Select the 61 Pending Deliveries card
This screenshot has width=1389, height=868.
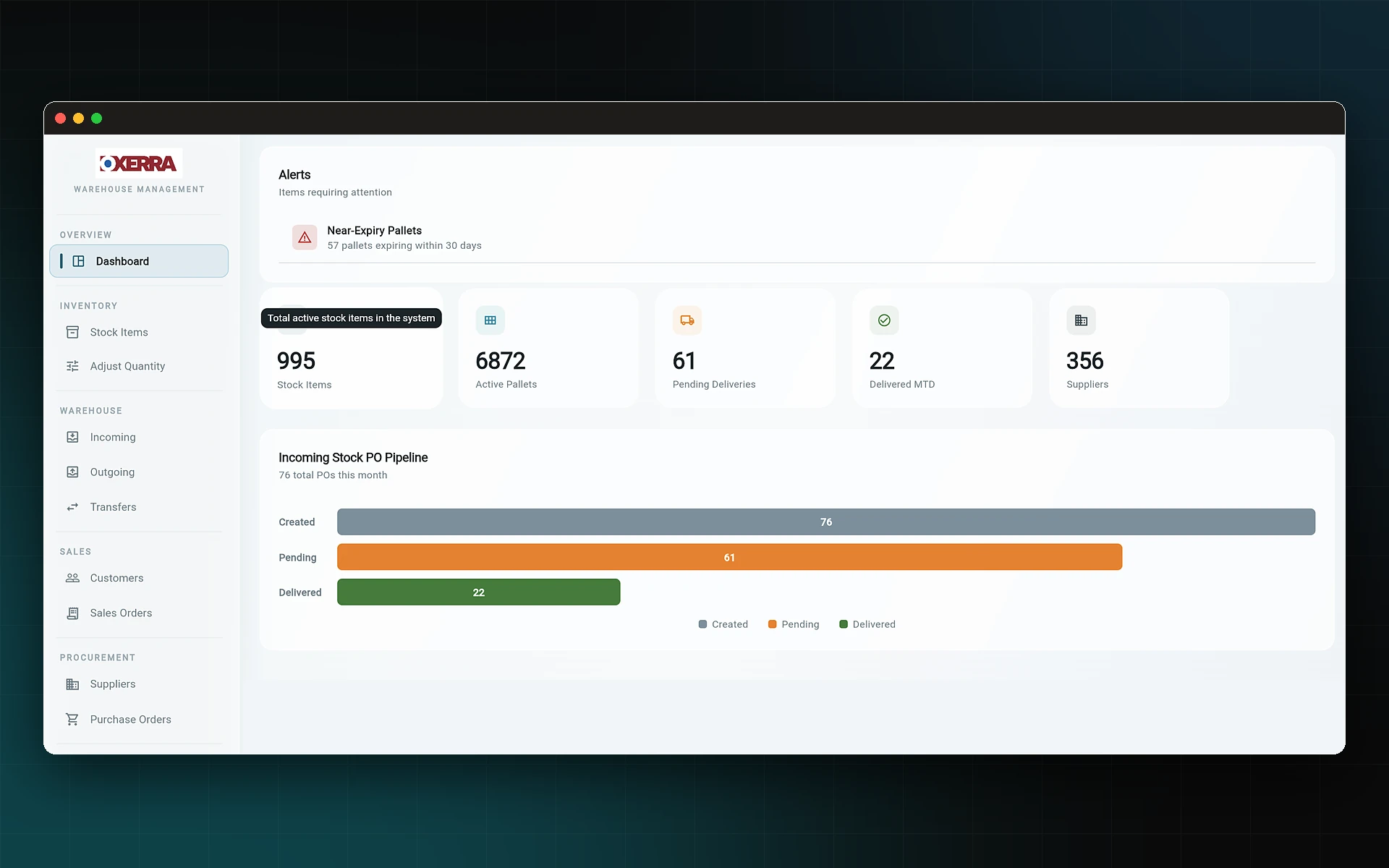(x=745, y=349)
